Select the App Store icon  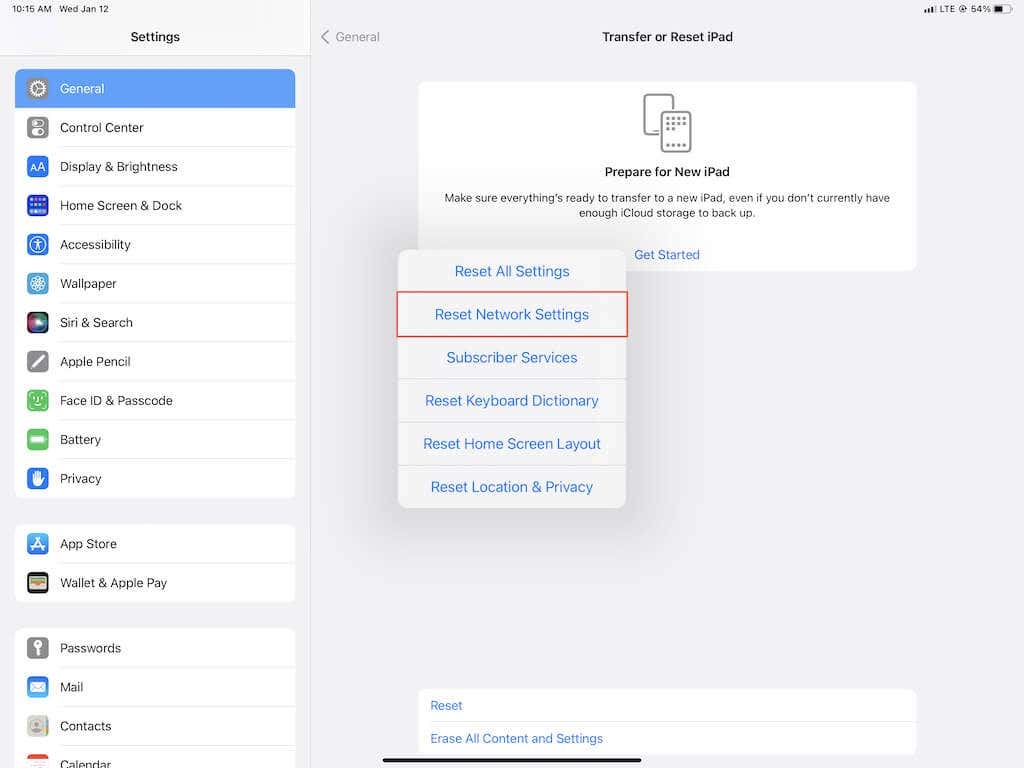tap(37, 543)
